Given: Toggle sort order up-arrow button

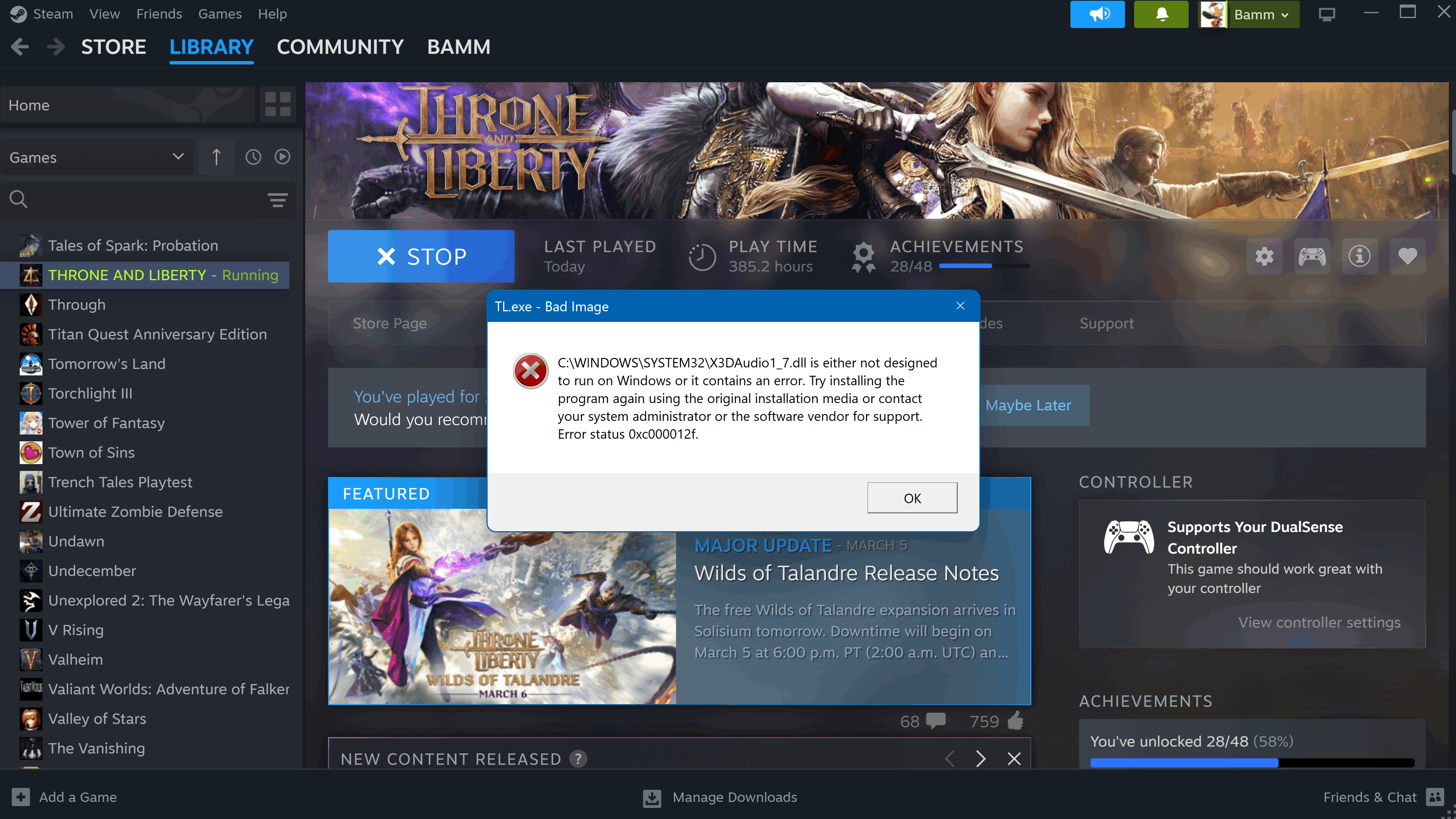Looking at the screenshot, I should tap(216, 157).
